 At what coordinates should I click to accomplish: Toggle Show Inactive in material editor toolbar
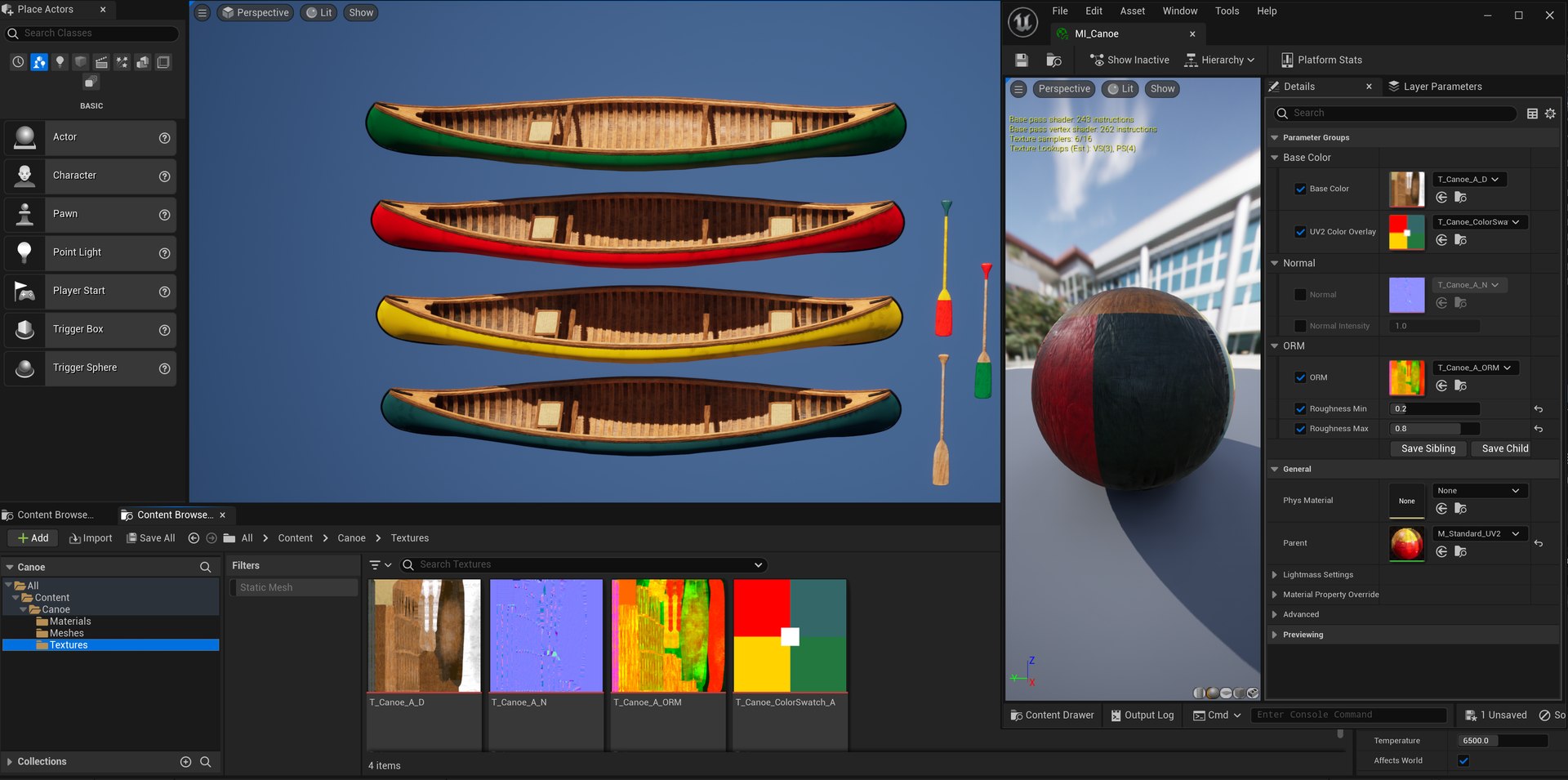tap(1129, 60)
